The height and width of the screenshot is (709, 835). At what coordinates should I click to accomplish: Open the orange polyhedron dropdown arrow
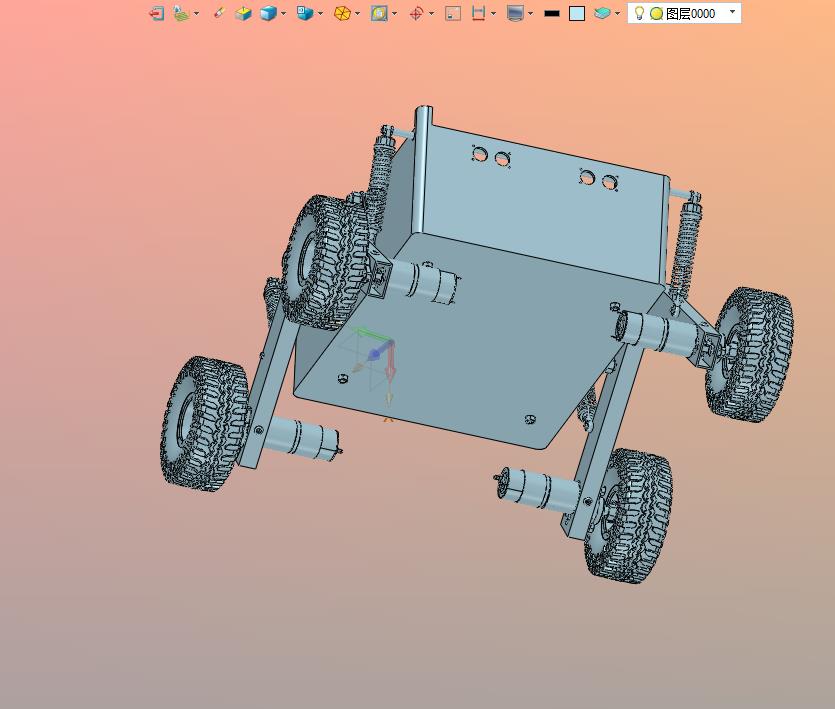pyautogui.click(x=357, y=13)
